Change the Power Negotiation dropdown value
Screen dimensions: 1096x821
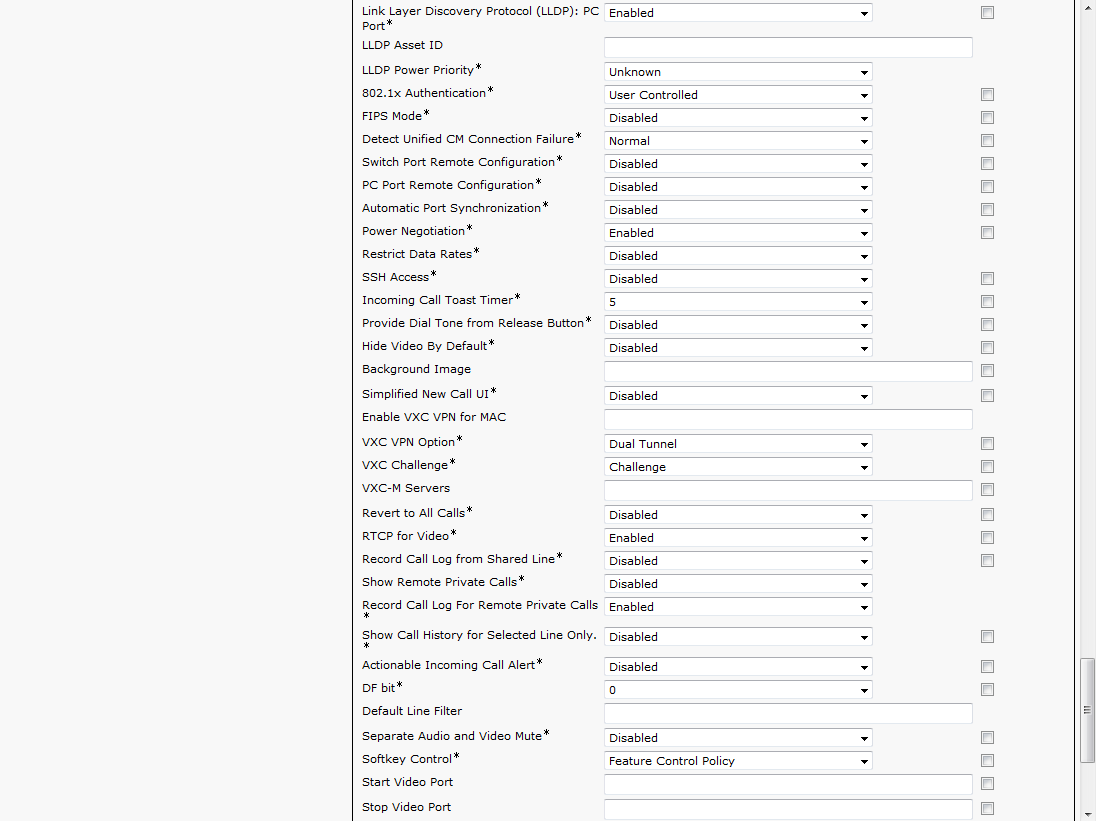pos(738,233)
